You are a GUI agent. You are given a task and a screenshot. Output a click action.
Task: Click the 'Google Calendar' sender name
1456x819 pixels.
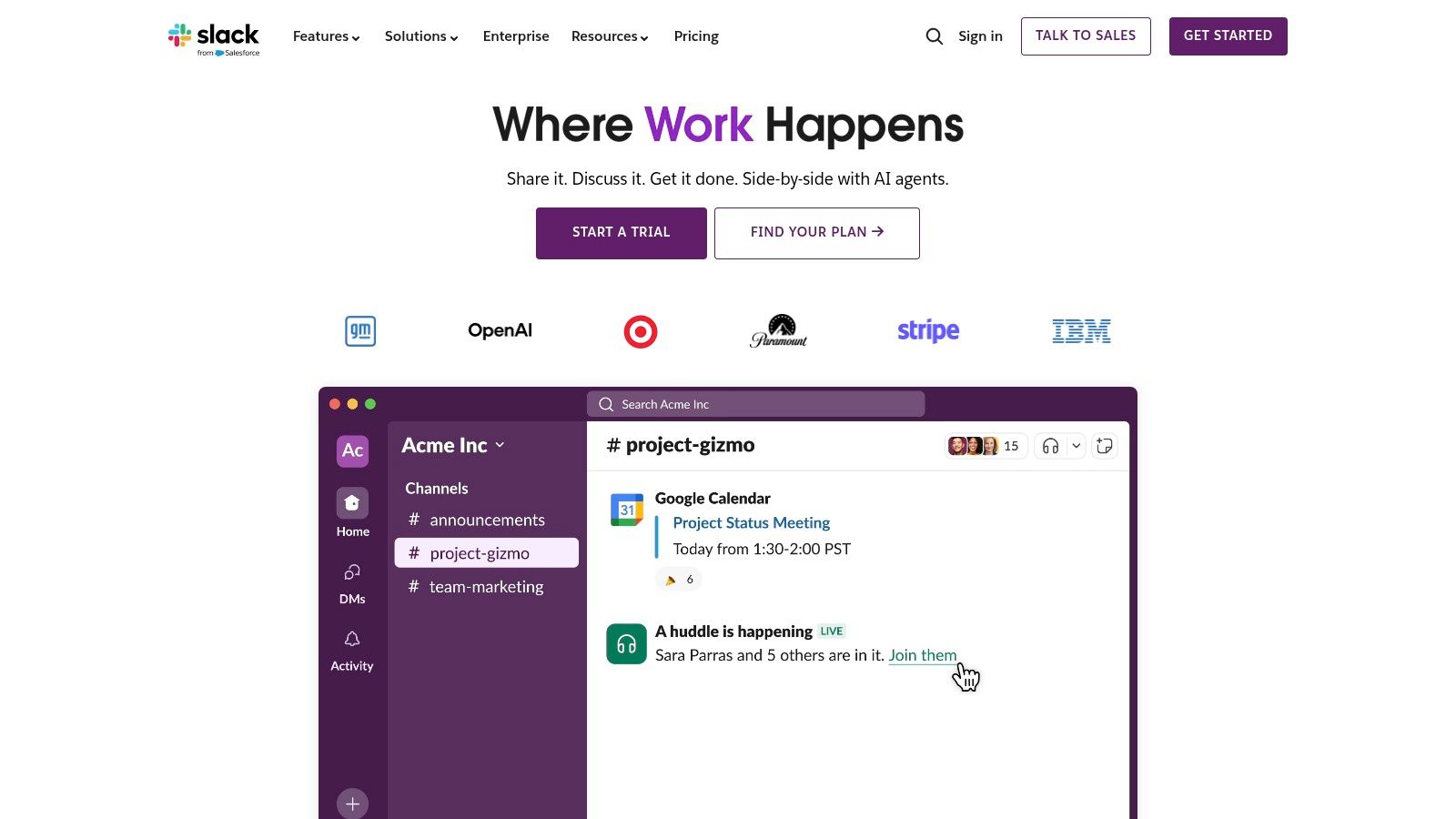click(x=713, y=499)
